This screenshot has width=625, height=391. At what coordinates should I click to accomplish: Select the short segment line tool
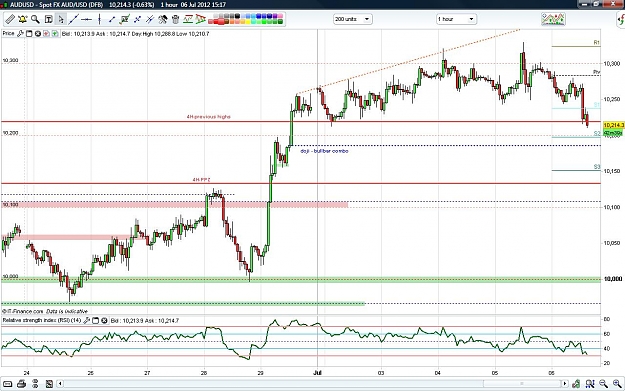pos(112,19)
